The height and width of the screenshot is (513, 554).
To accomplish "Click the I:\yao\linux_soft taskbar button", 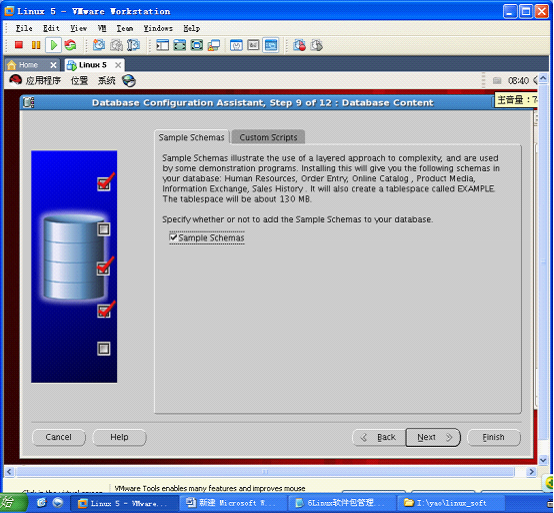I will coord(450,503).
